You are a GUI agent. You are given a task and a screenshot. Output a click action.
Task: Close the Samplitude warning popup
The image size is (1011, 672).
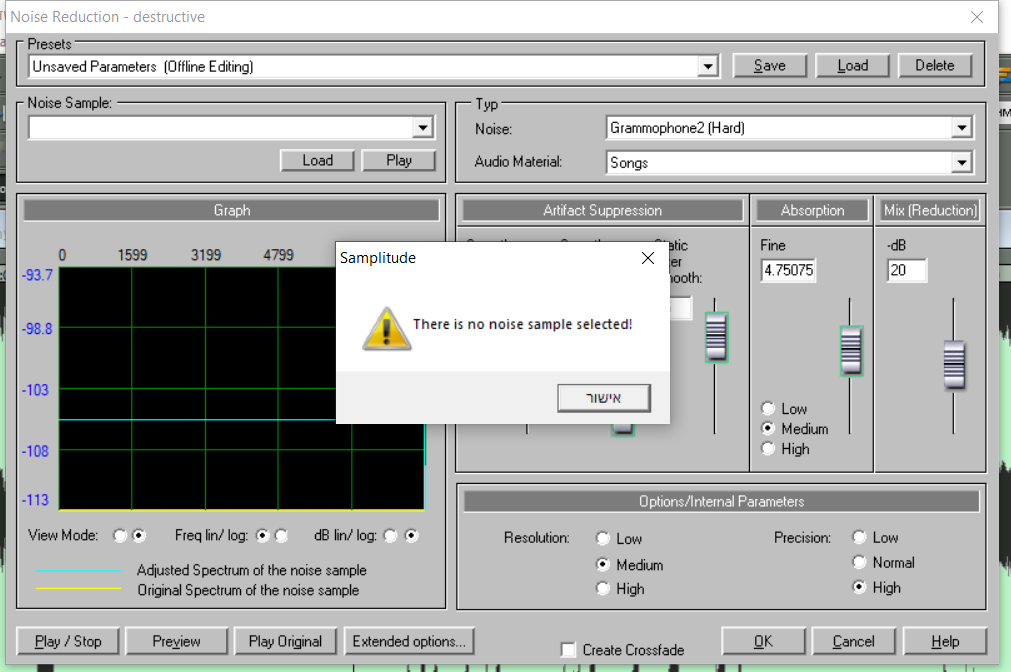tap(648, 258)
